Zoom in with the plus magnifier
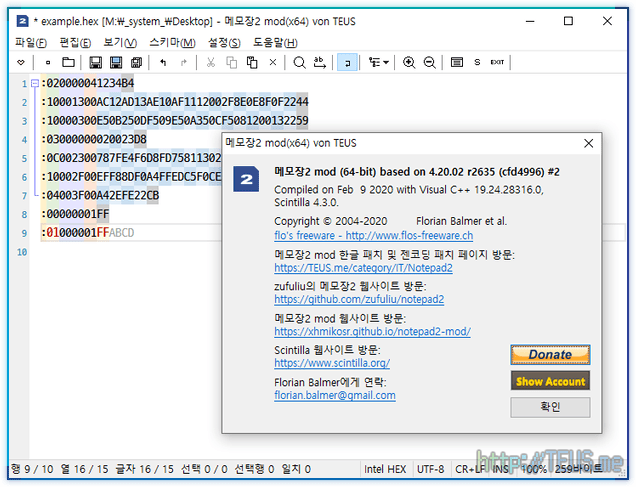This screenshot has height=487, width=636. tap(409, 62)
